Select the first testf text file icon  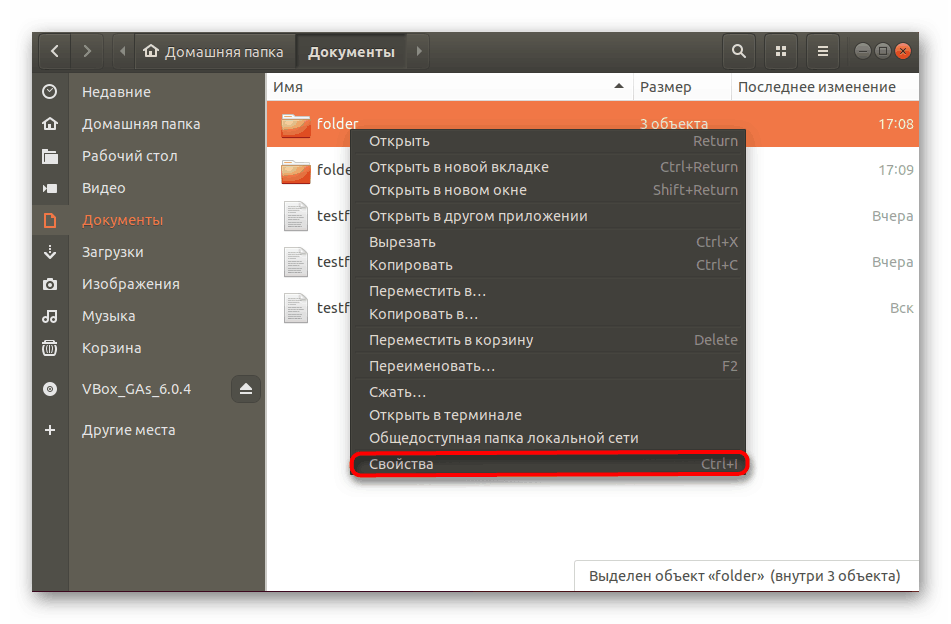[296, 216]
